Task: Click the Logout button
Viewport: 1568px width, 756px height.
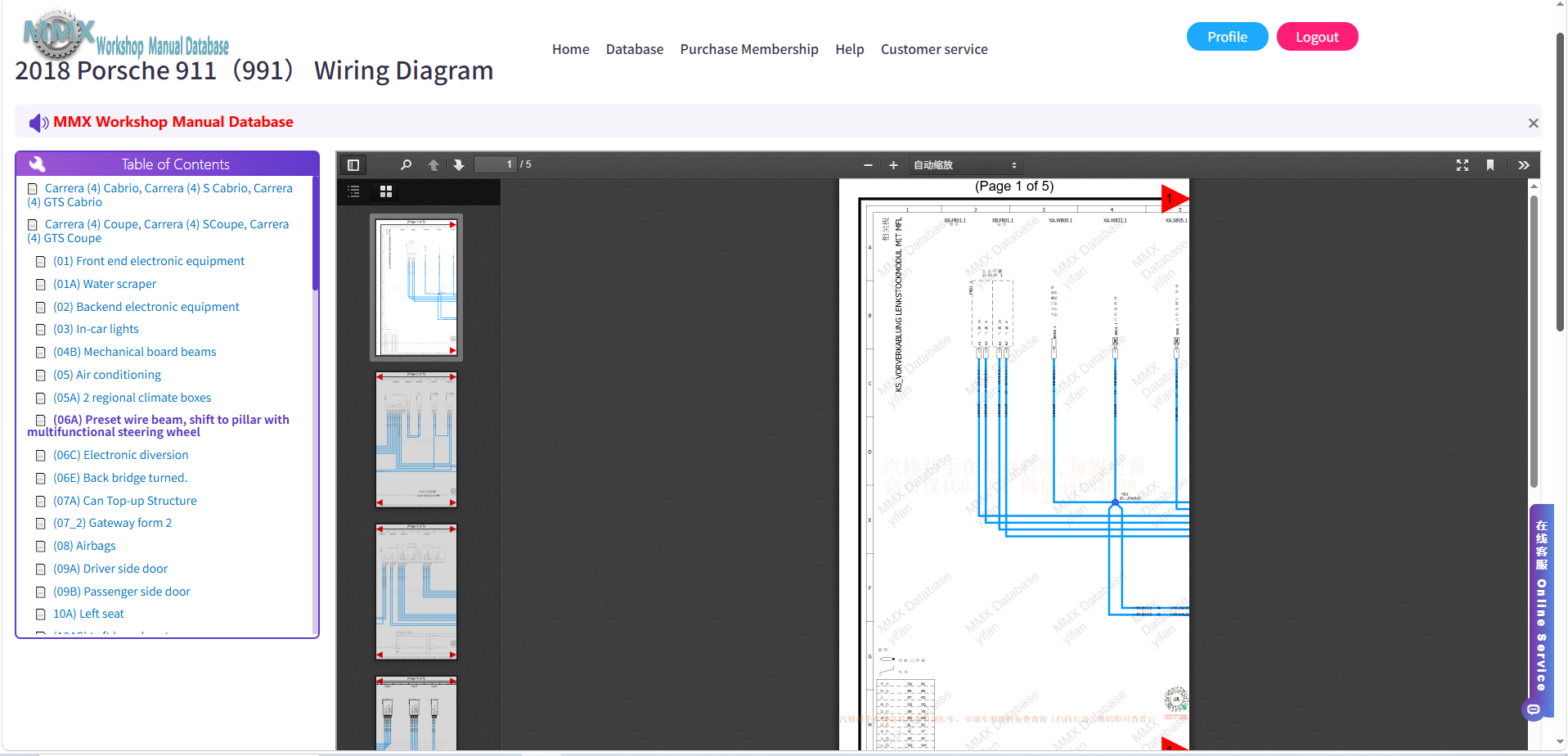Action: pos(1317,37)
